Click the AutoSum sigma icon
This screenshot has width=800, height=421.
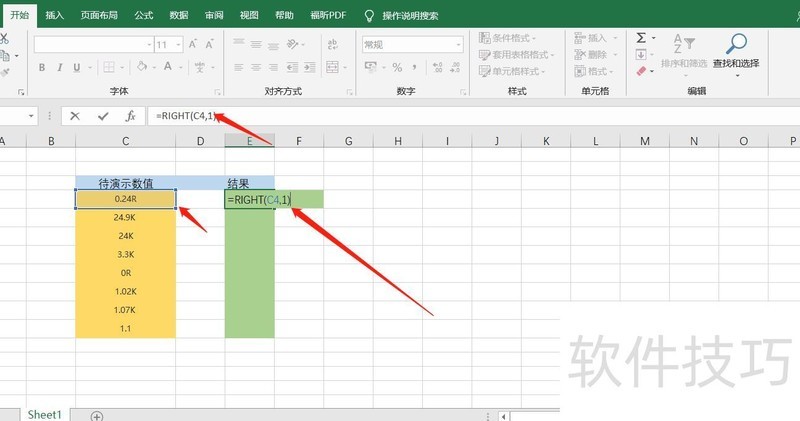[x=641, y=38]
